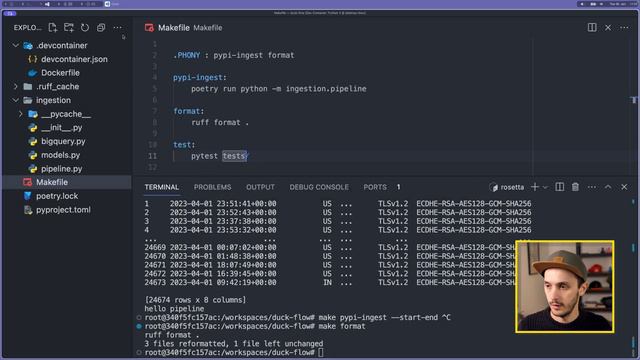Click the pypi-ingest target in editor
Viewport: 640px width, 360px height.
[x=200, y=77]
